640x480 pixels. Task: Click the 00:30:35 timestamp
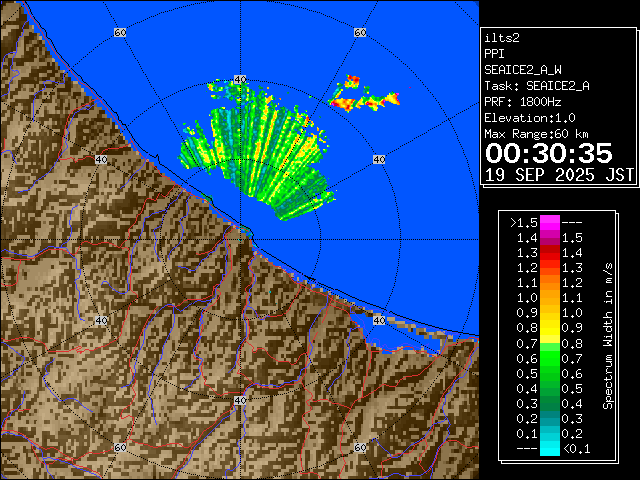[x=547, y=152]
